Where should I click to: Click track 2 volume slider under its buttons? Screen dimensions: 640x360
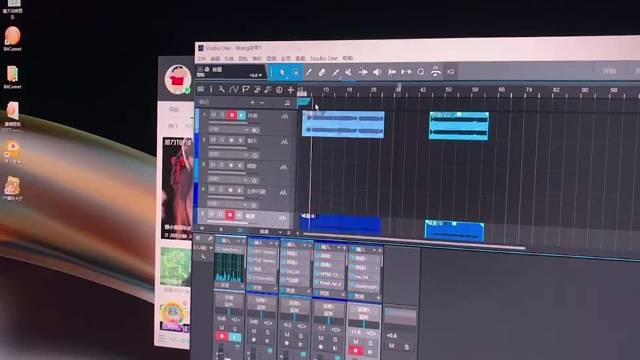point(233,148)
